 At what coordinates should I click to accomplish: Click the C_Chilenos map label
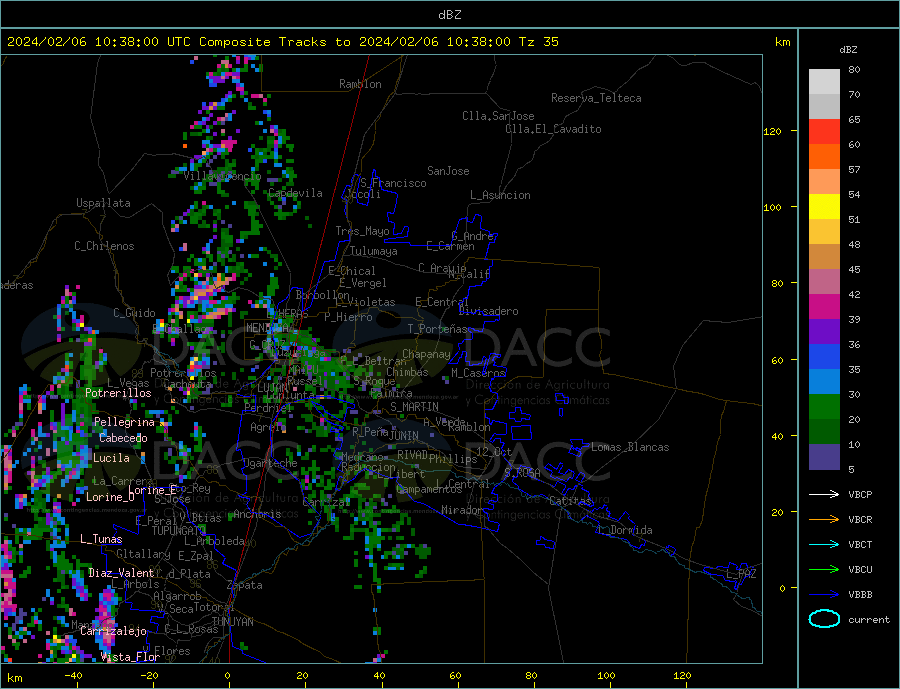(104, 246)
